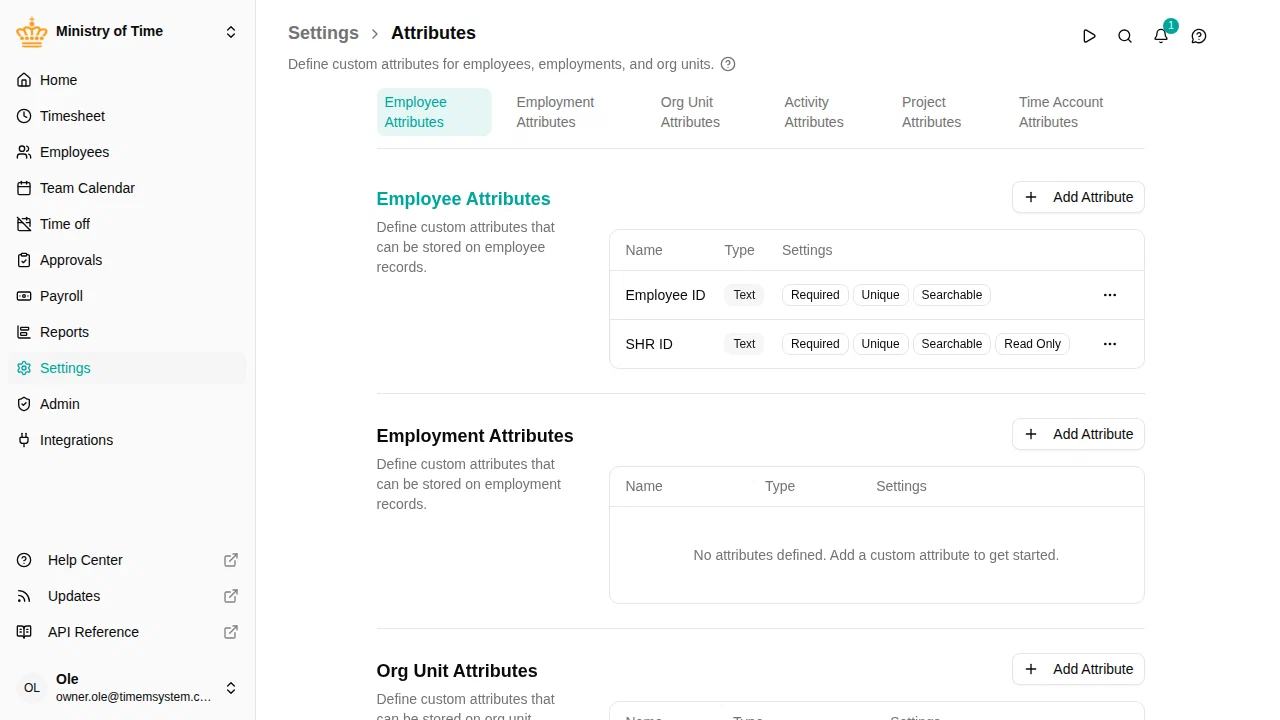Click the OL user avatar
Screen dimensions: 1280x720
coord(32,688)
